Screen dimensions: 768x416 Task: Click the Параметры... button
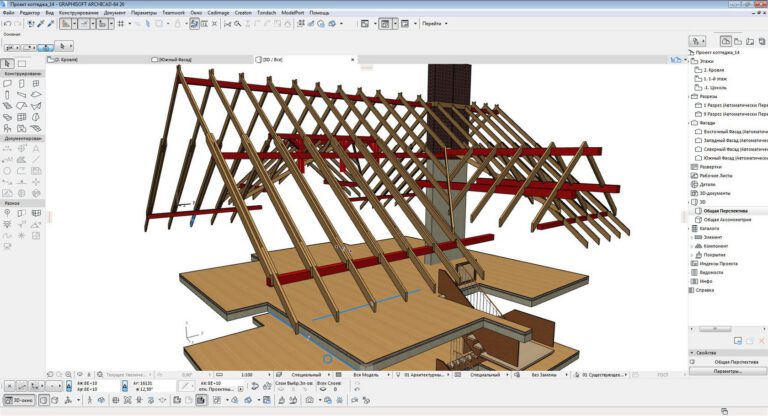coord(727,371)
